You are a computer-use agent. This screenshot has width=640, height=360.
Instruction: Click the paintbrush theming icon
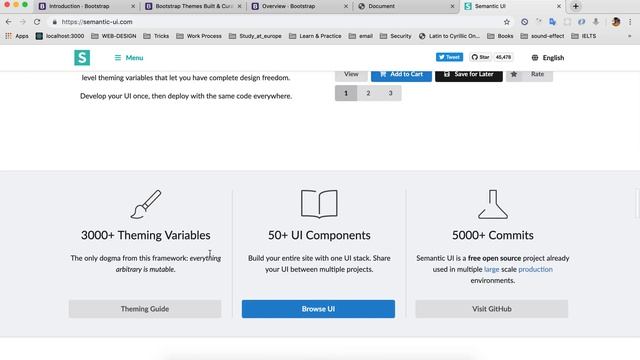pos(146,204)
